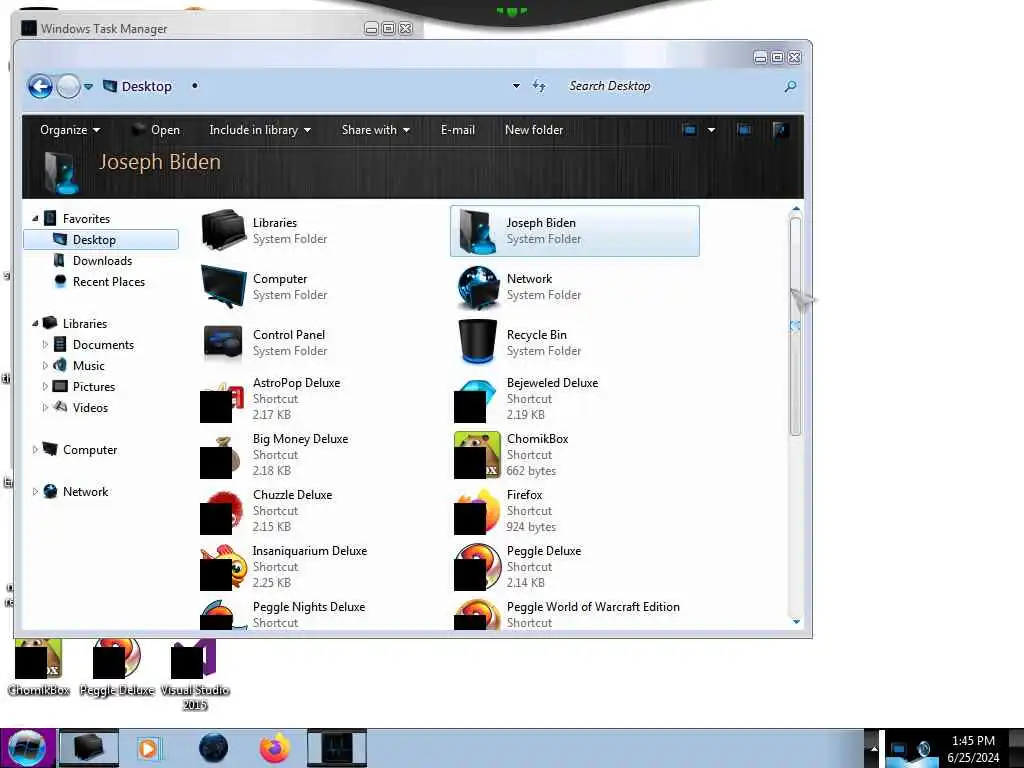1024x768 pixels.
Task: Select the Bejeweled Deluxe shortcut icon
Action: point(477,400)
